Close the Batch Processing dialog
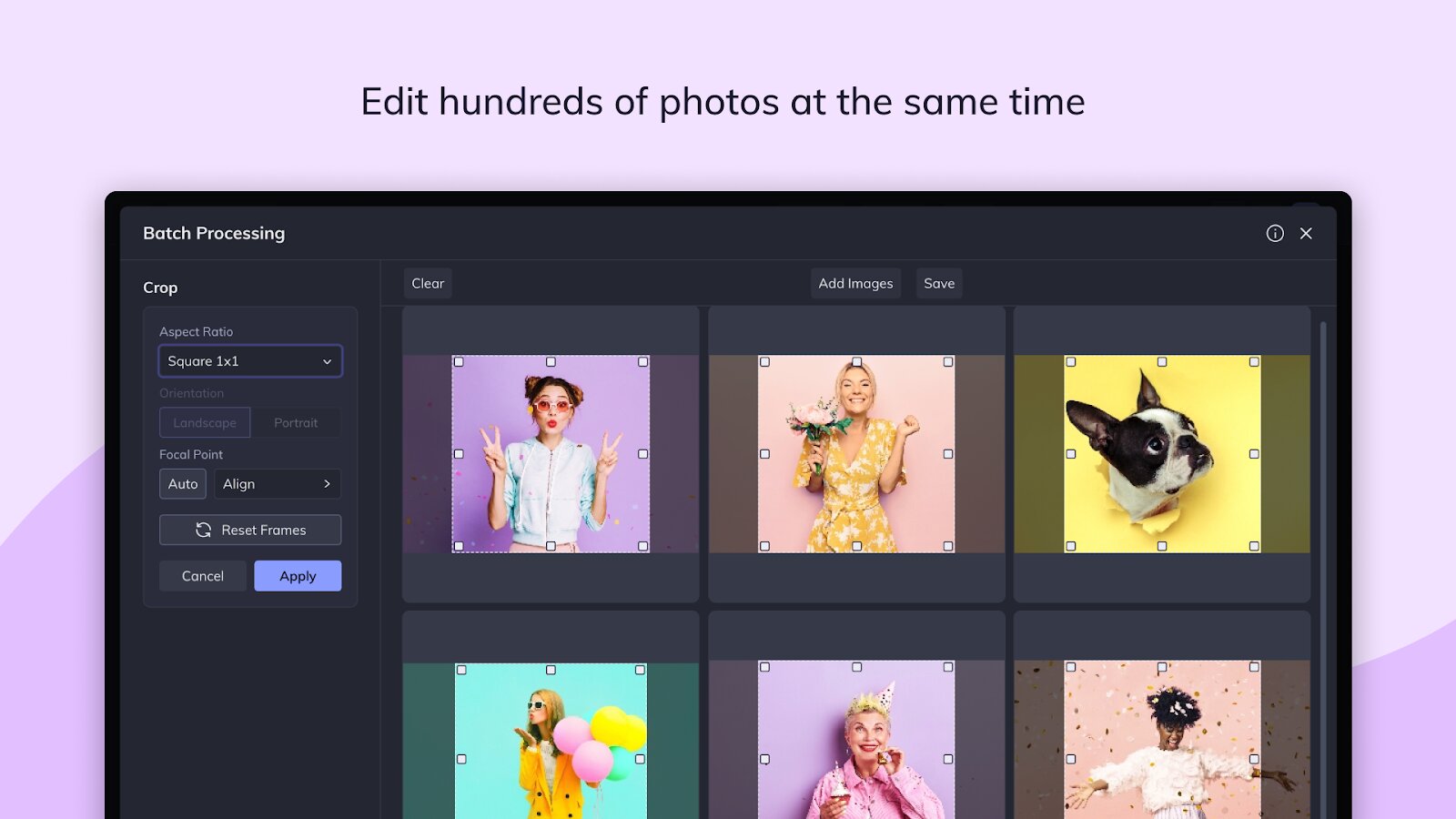Image resolution: width=1456 pixels, height=819 pixels. (1306, 233)
